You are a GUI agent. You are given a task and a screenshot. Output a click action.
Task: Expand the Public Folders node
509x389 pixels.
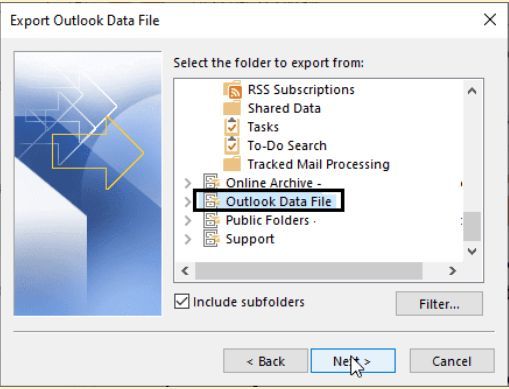click(x=188, y=220)
